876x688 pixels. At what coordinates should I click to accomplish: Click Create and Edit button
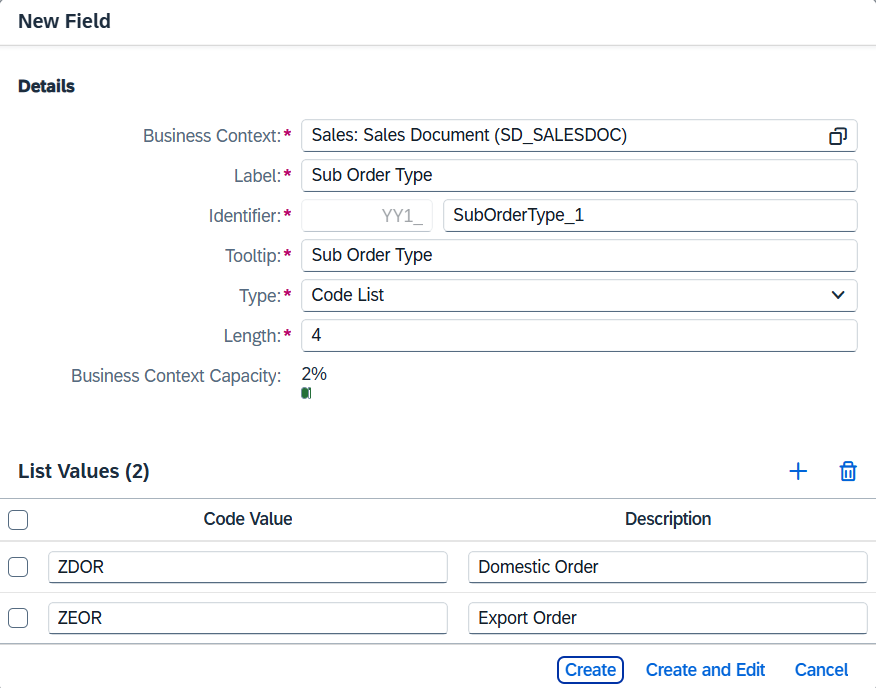[705, 670]
